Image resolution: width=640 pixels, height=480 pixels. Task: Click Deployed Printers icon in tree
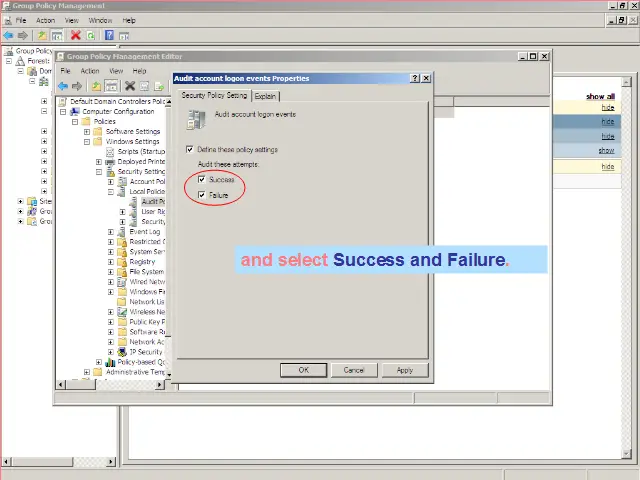(110, 162)
